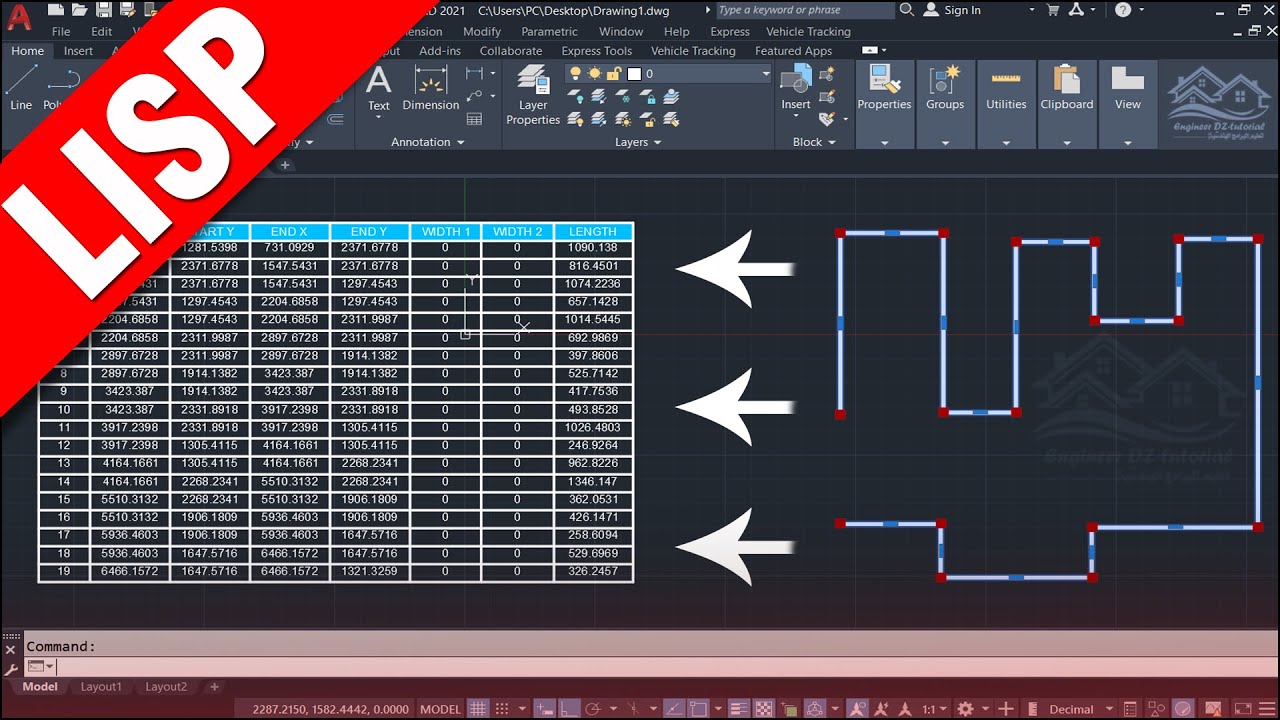This screenshot has height=720, width=1280.
Task: Switch to the Layout1 tab
Action: point(101,687)
